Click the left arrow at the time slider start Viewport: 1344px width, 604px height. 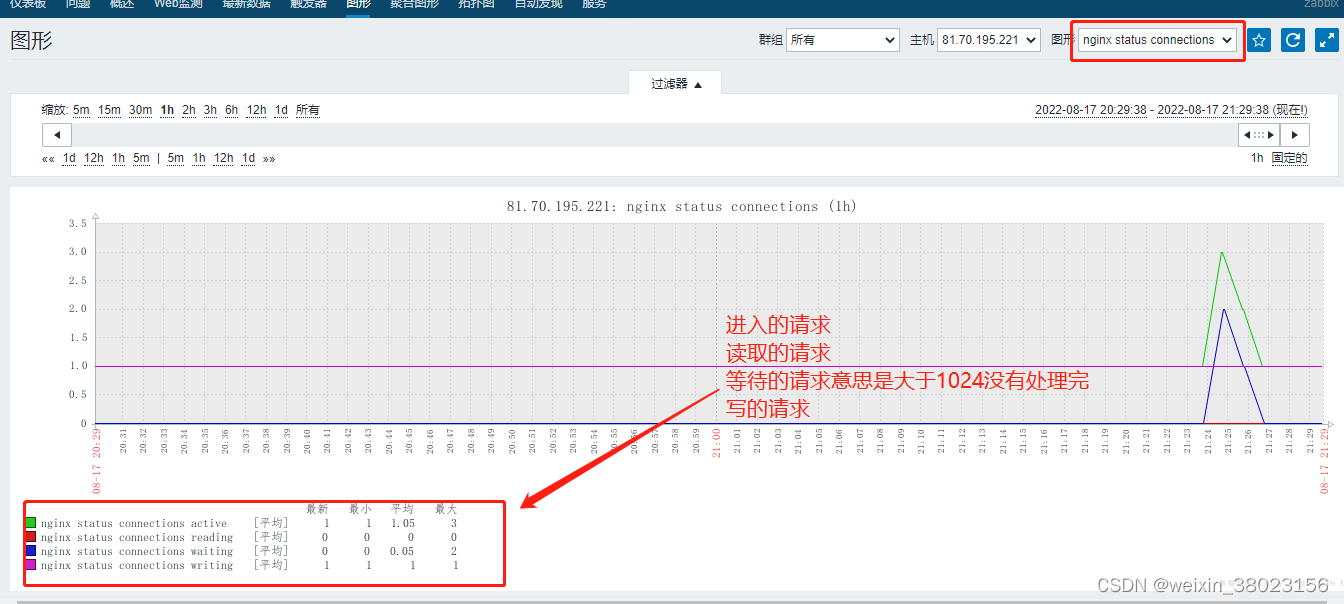coord(56,133)
